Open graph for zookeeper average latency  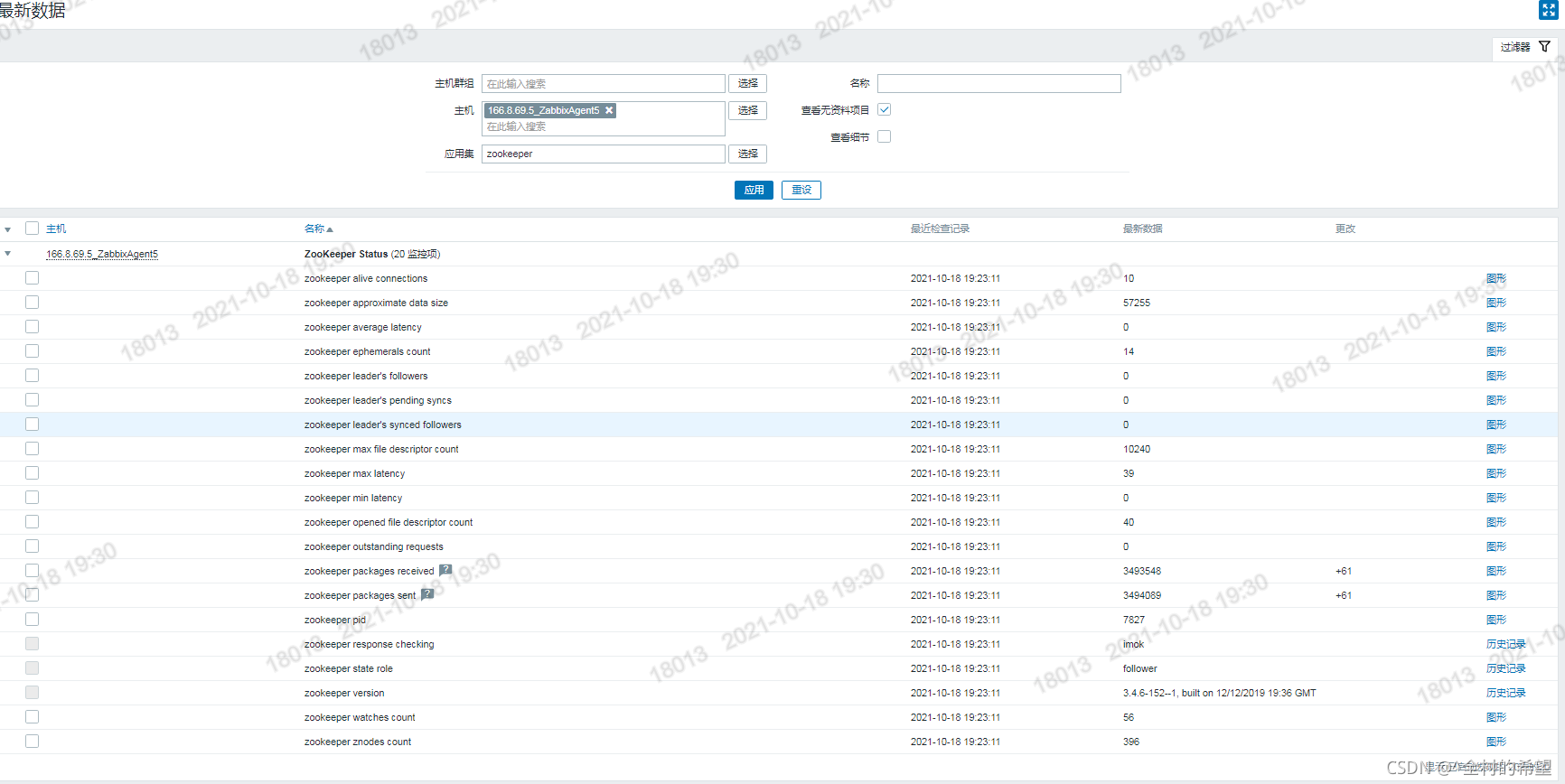(x=1496, y=327)
